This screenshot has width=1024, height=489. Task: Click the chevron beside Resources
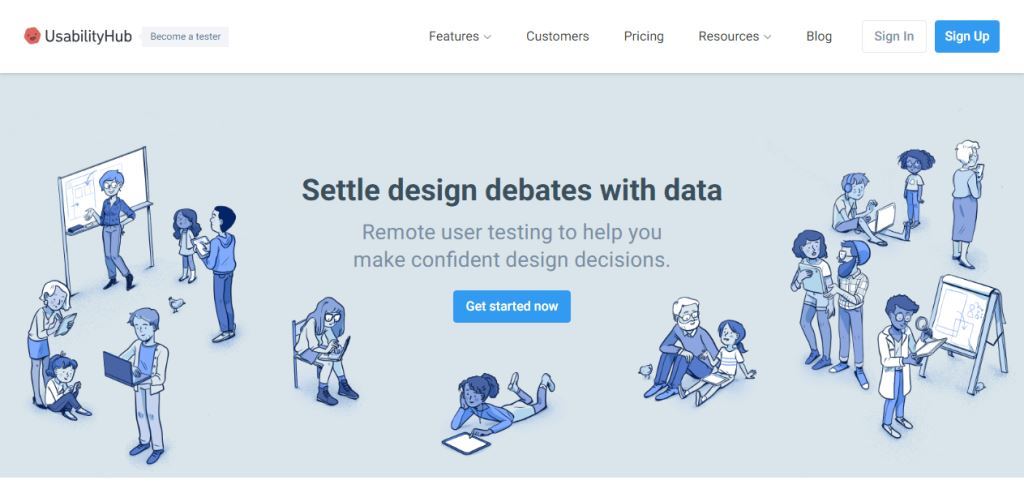click(767, 37)
